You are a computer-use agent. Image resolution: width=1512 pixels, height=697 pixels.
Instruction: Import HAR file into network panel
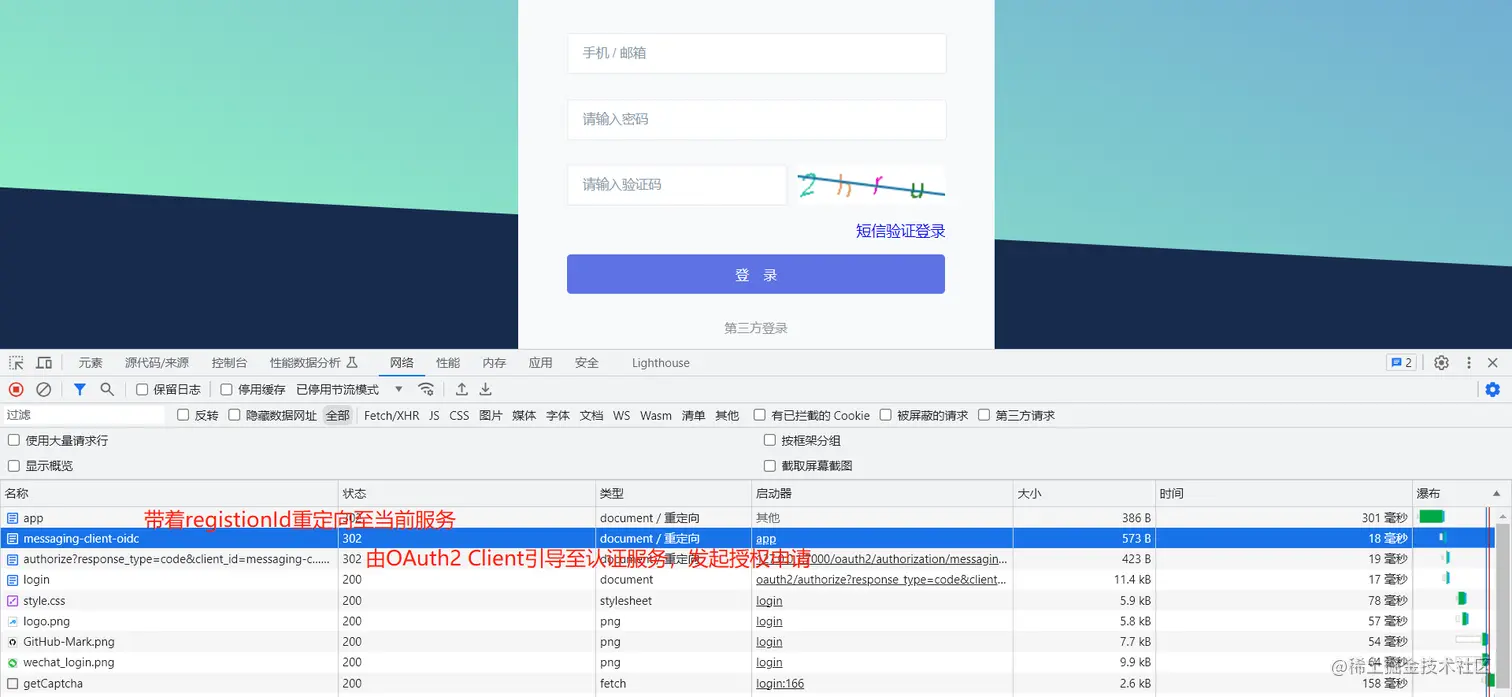tap(461, 389)
